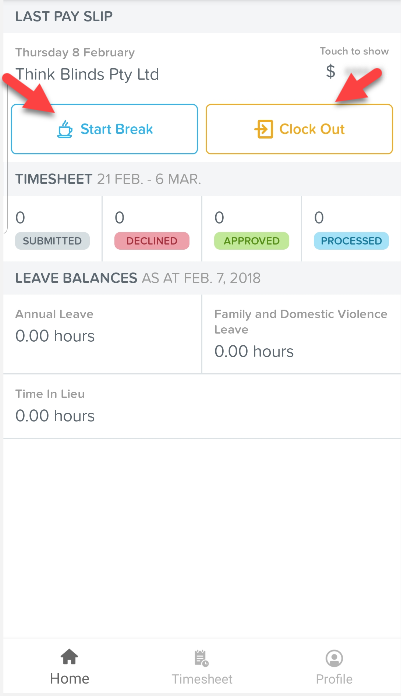Image resolution: width=401 pixels, height=696 pixels.
Task: Tap the Touch to show text
Action: tap(354, 51)
